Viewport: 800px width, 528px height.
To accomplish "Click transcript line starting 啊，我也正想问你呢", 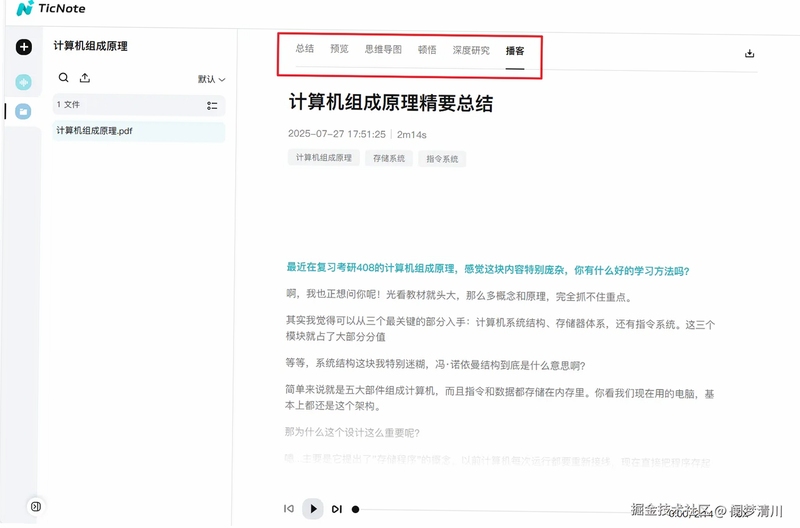I will click(x=459, y=295).
